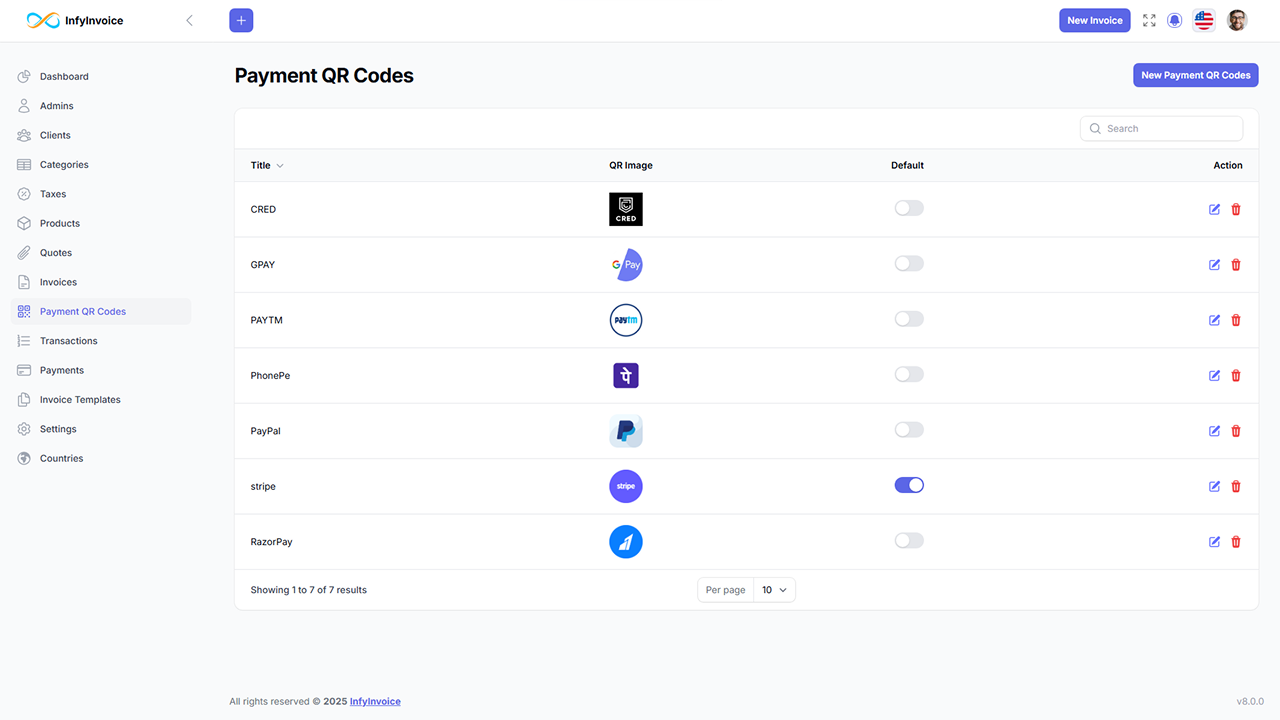Disable the stripe default toggle
This screenshot has width=1280, height=720.
(908, 484)
